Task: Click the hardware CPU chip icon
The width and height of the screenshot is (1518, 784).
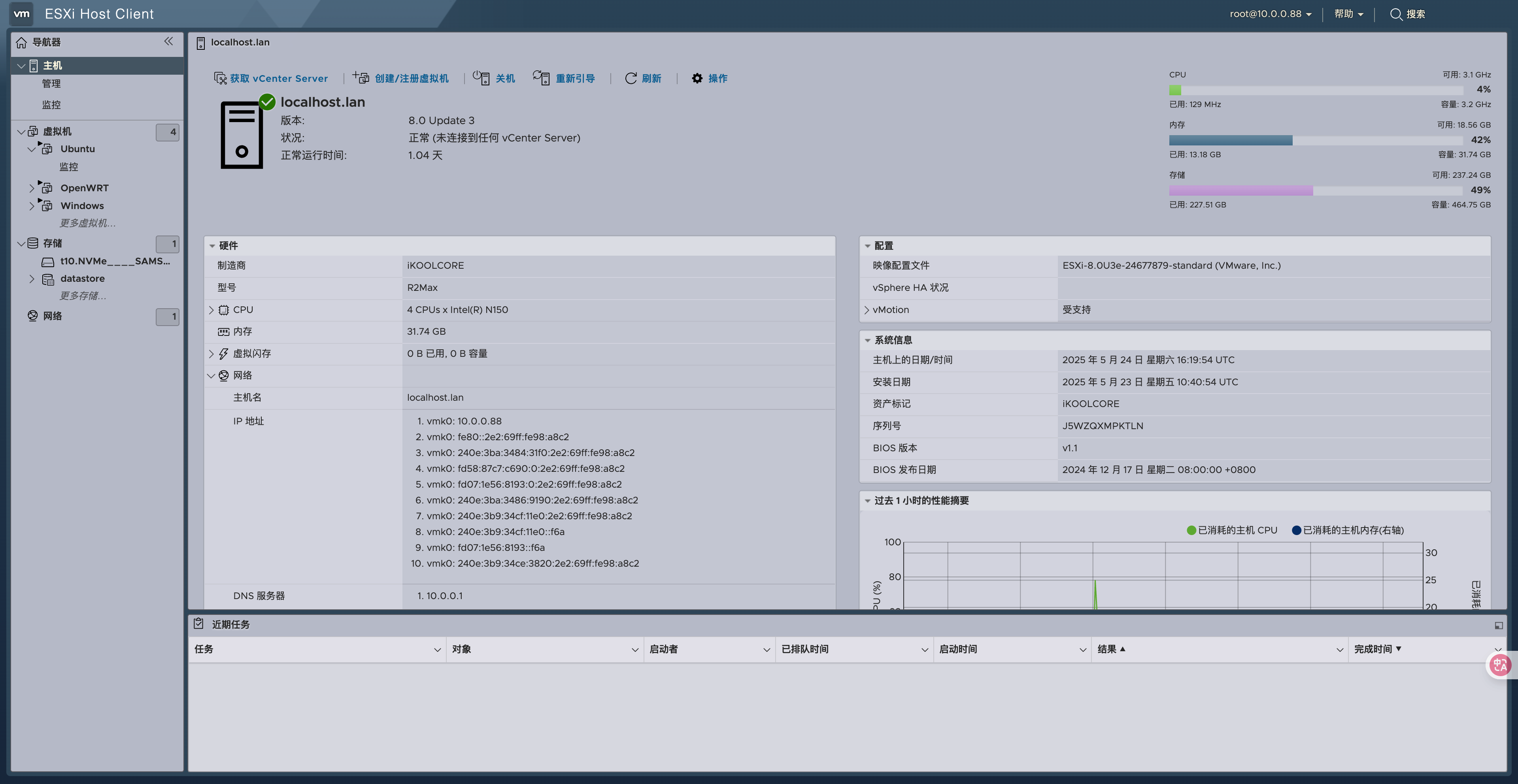Action: tap(224, 310)
